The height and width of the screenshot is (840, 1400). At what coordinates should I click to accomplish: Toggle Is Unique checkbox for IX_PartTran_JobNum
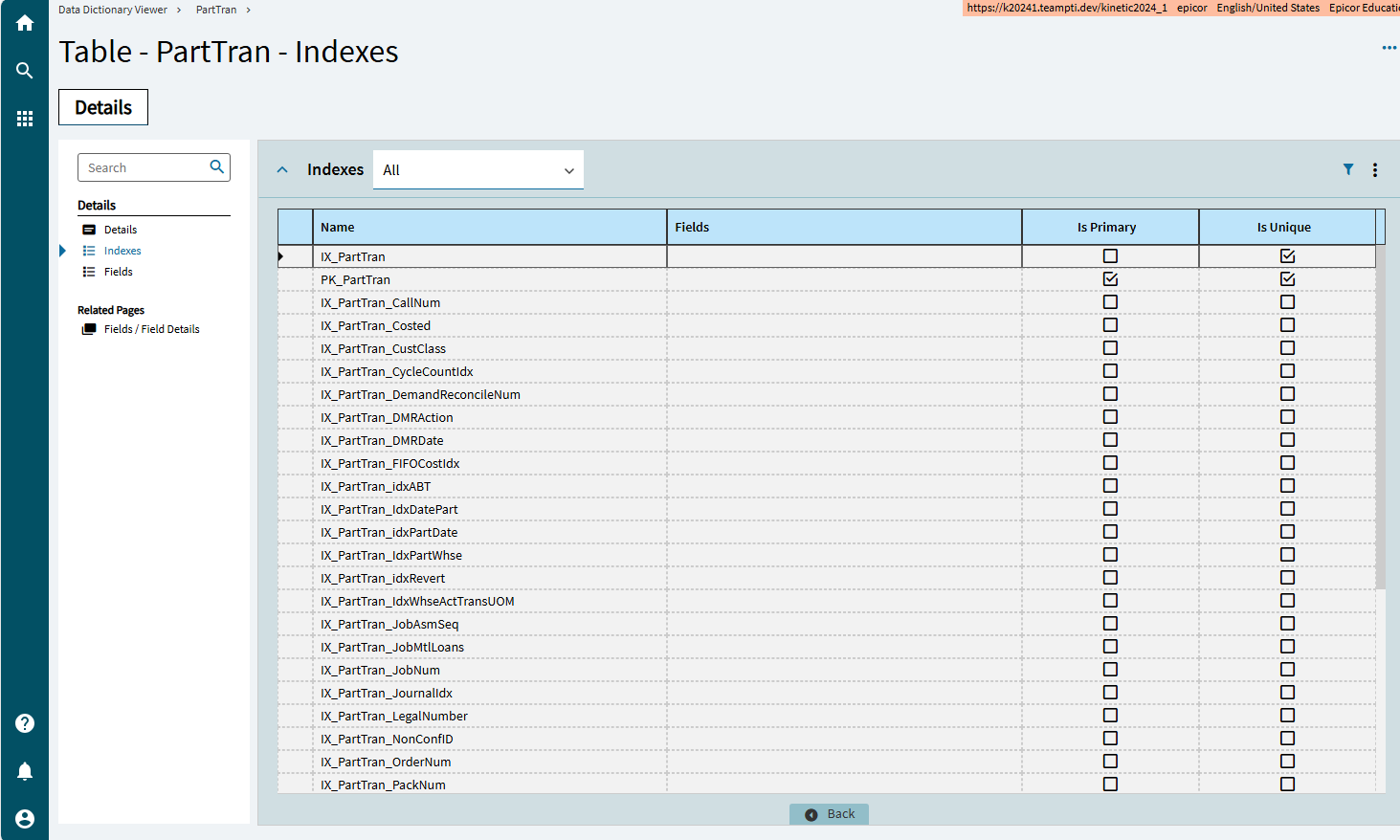click(1288, 670)
